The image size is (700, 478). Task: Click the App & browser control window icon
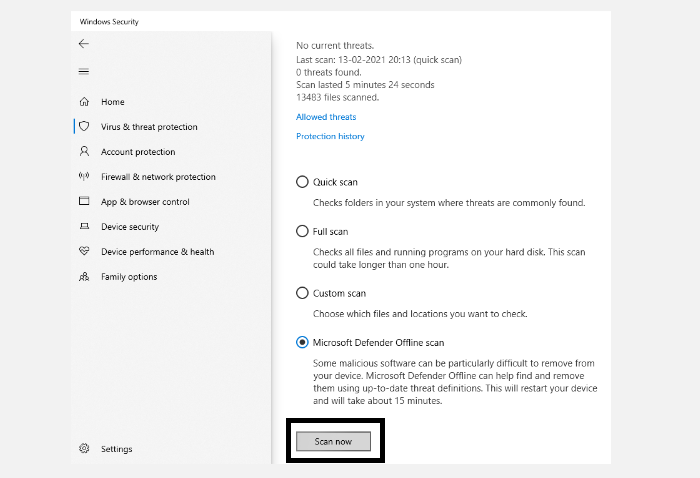84,201
